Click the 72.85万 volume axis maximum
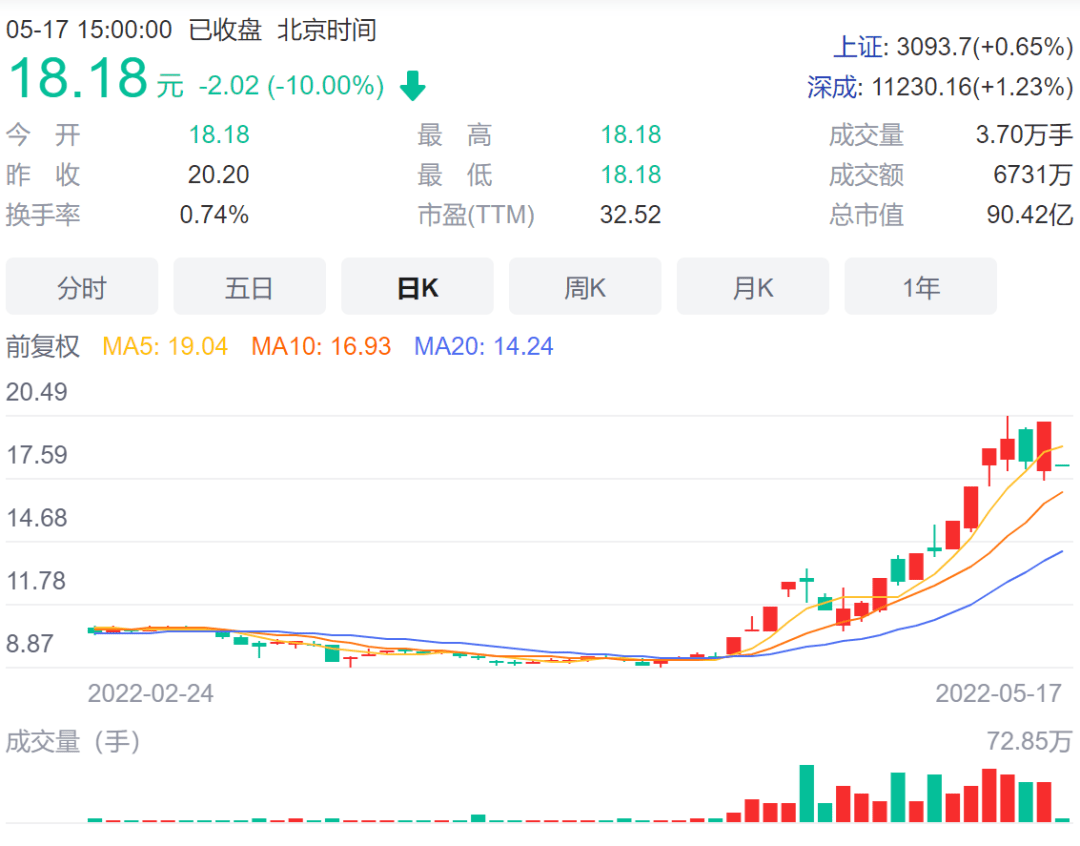This screenshot has width=1080, height=846. (x=1030, y=741)
